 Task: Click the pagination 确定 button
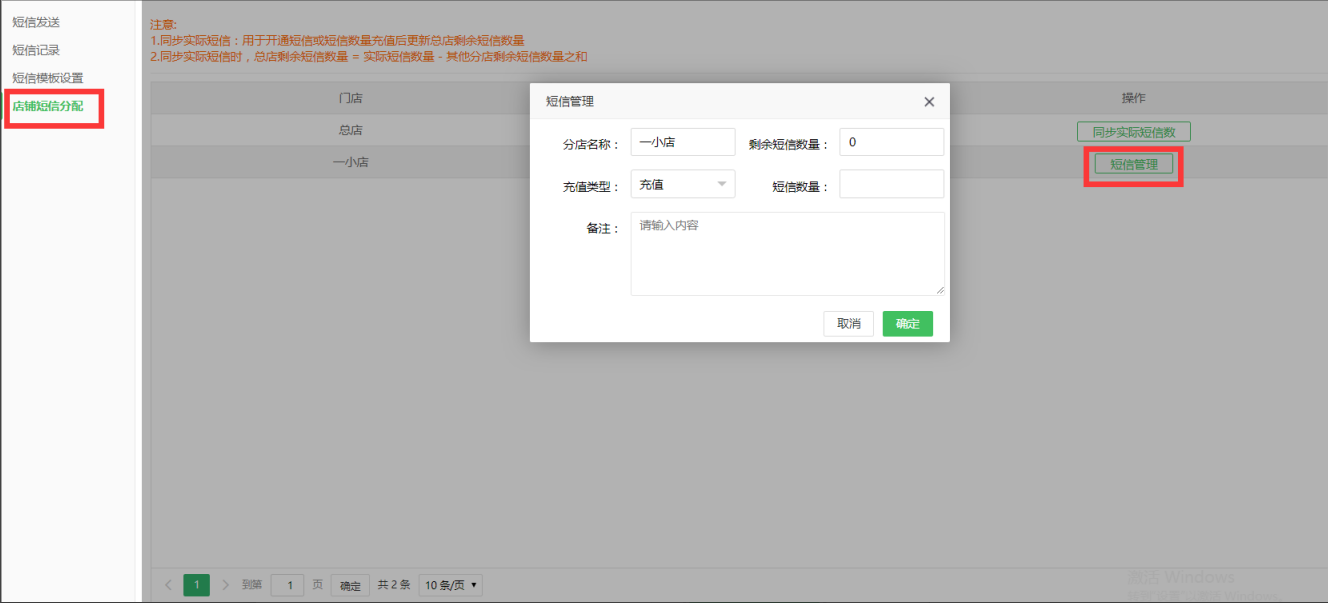click(349, 584)
